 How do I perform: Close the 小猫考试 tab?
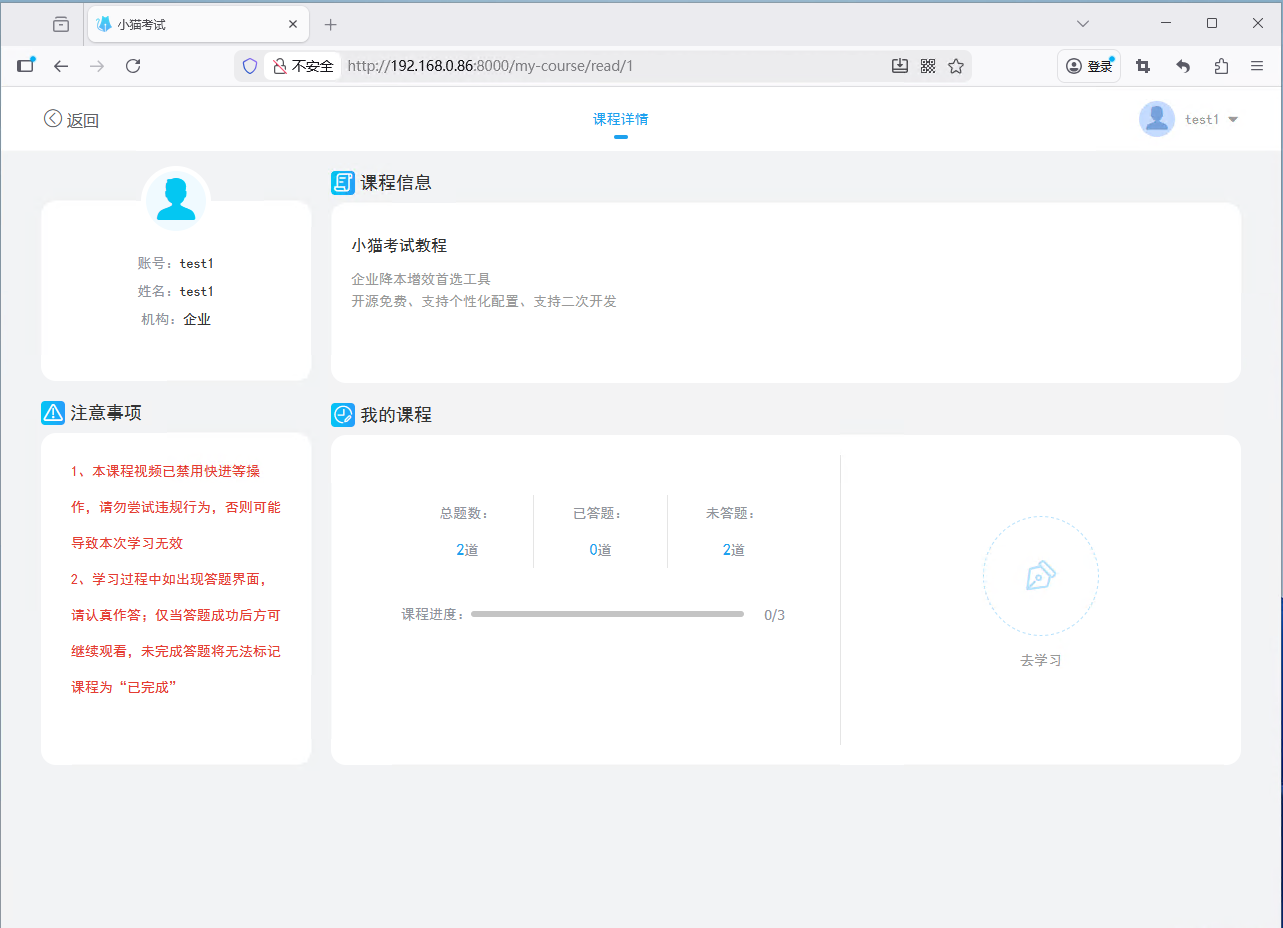(x=293, y=24)
